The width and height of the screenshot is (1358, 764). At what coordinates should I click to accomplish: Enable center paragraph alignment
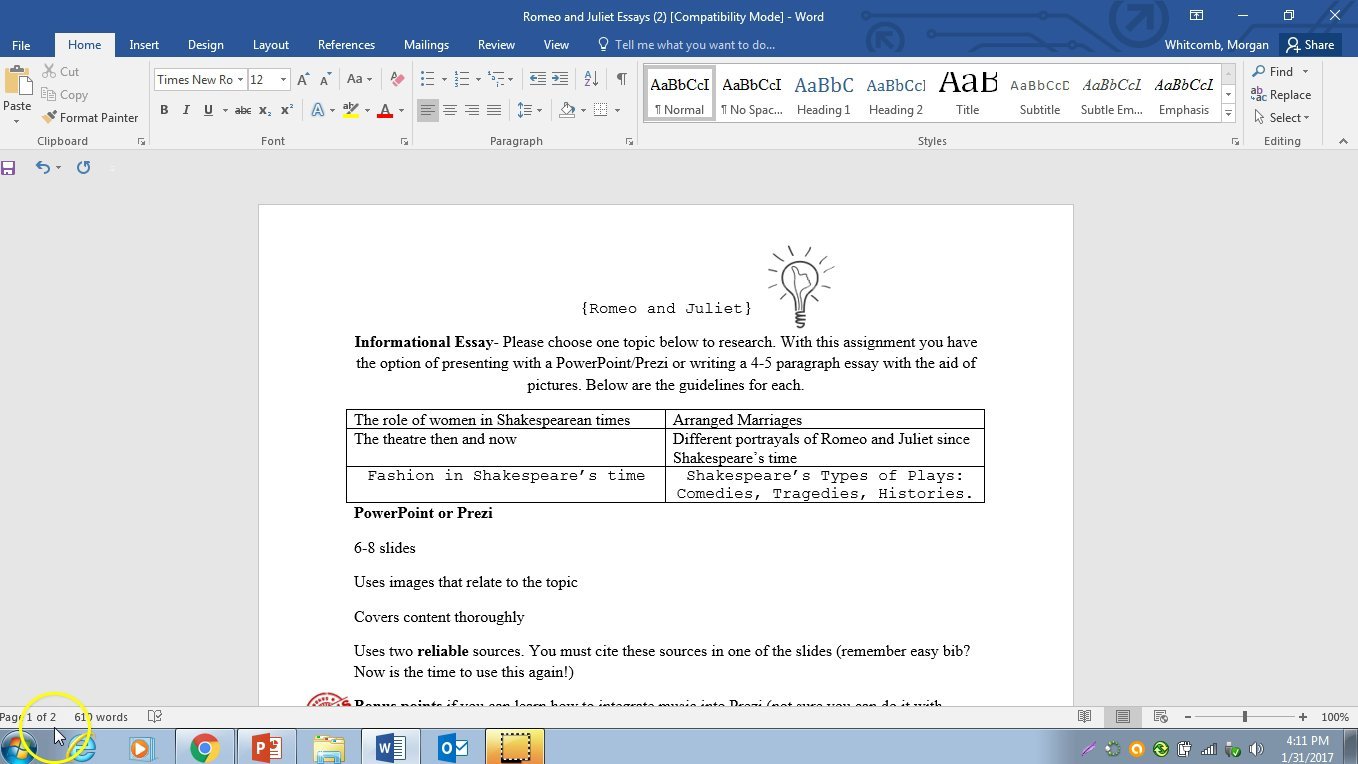pyautogui.click(x=450, y=110)
